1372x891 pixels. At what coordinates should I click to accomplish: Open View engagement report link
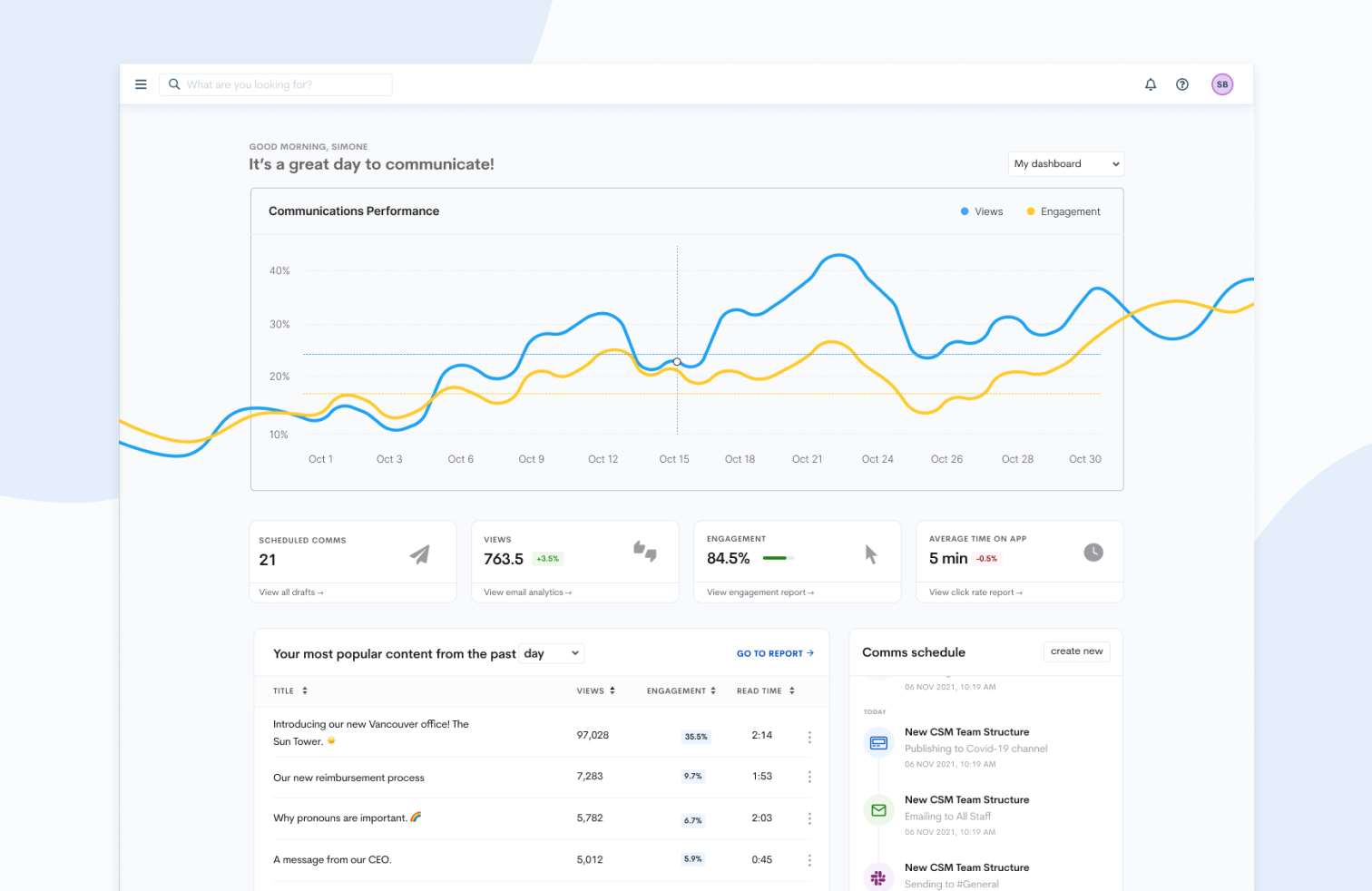[760, 592]
